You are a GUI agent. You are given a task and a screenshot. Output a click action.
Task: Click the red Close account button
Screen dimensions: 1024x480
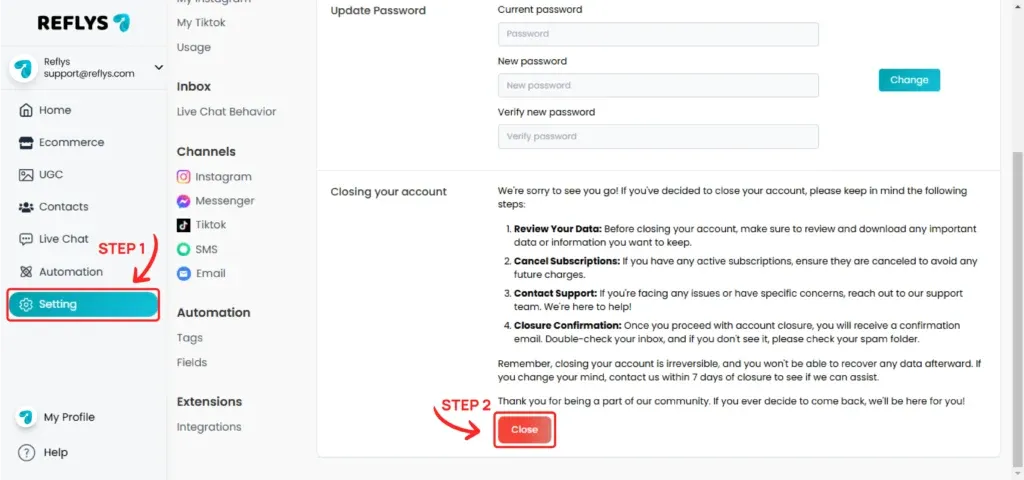coord(524,430)
